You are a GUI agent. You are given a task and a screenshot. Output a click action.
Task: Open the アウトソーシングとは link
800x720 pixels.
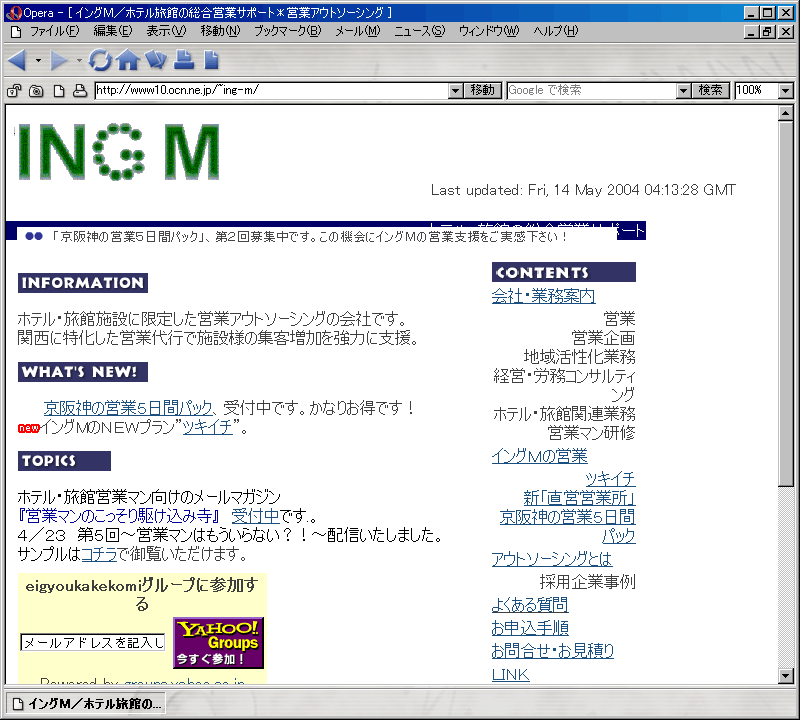(x=552, y=559)
